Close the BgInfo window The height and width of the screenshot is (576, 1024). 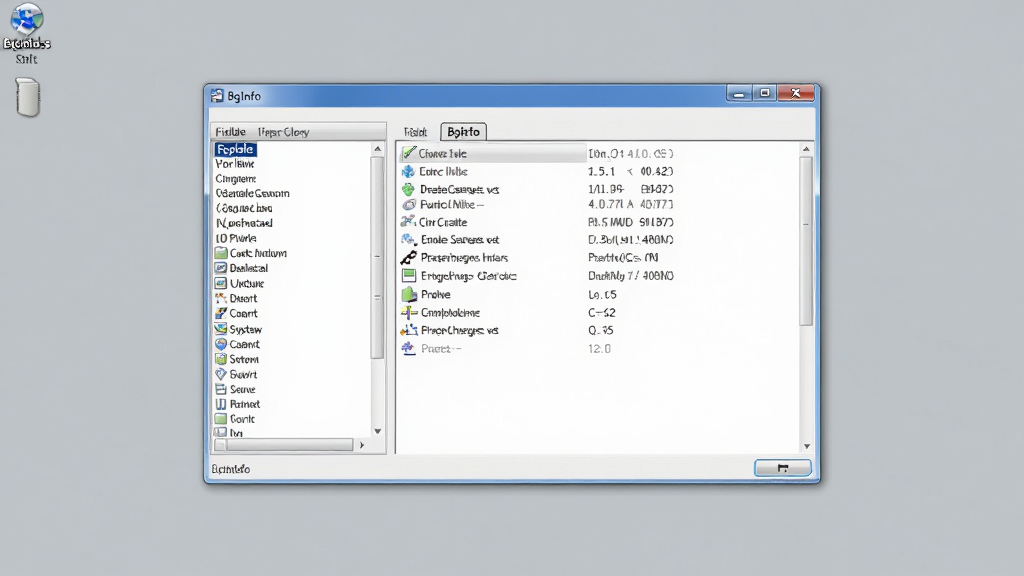click(795, 93)
